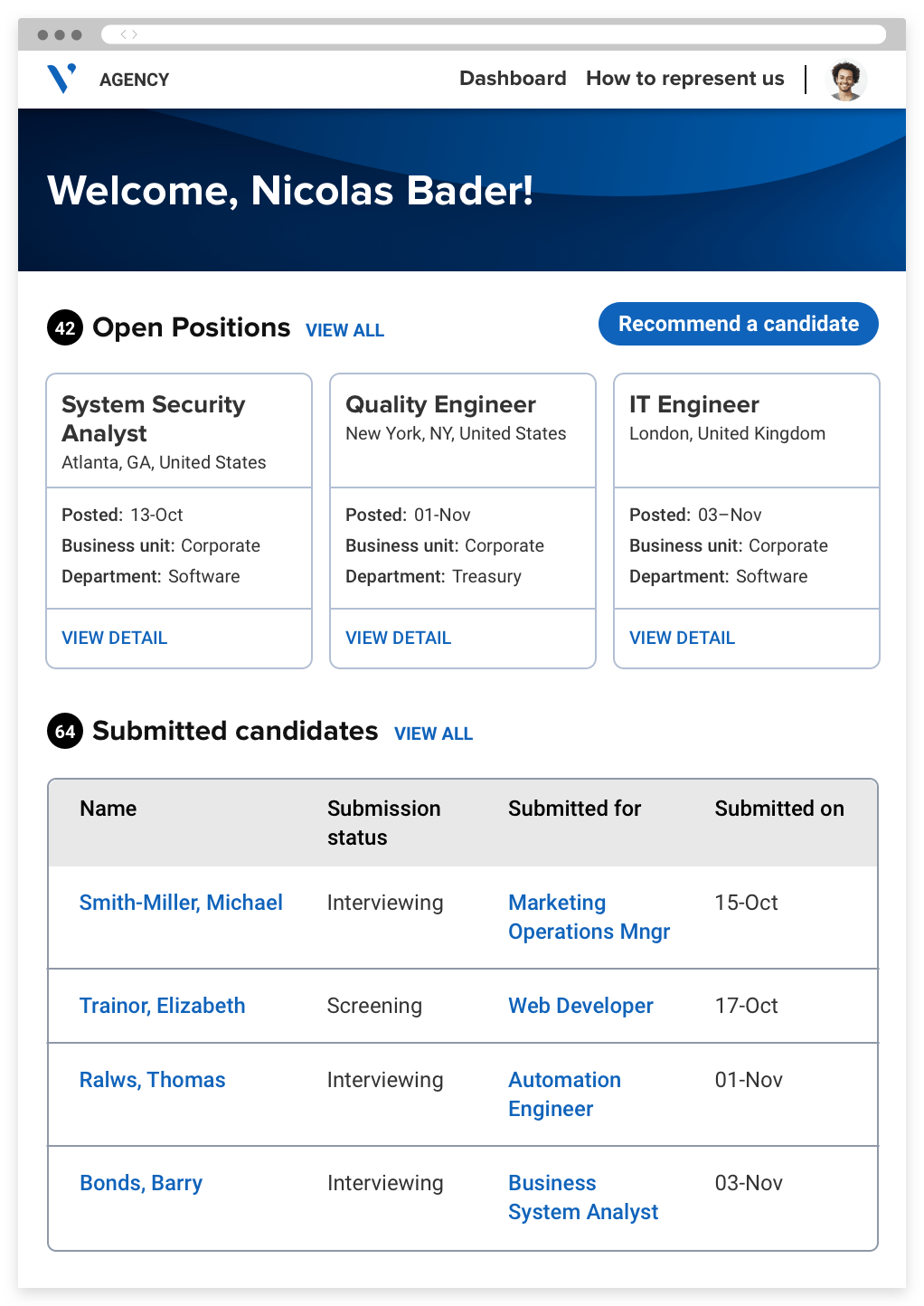Open the user profile avatar
Image resolution: width=924 pixels, height=1306 pixels.
tap(846, 80)
